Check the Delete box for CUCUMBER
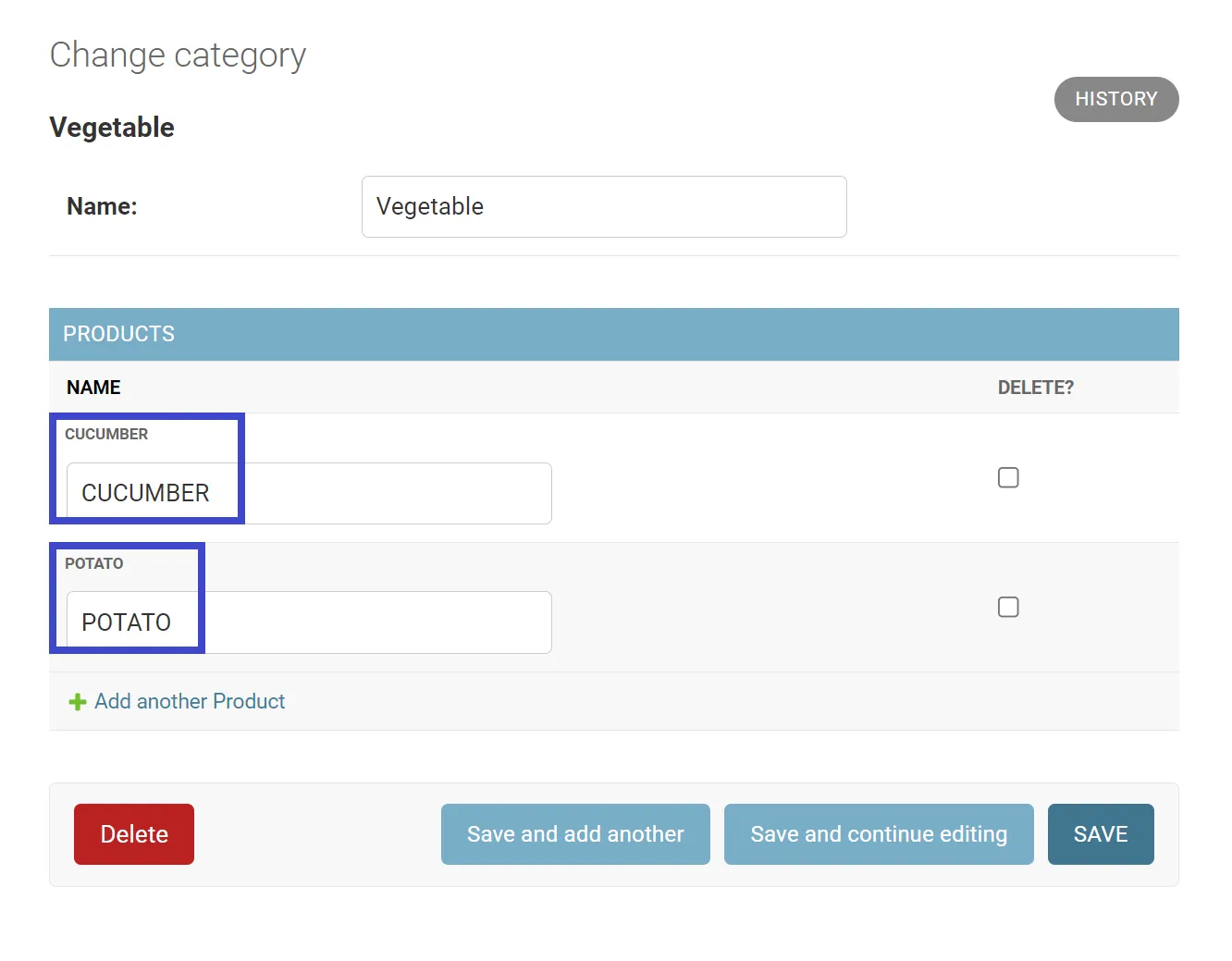The image size is (1232, 961). (1008, 477)
